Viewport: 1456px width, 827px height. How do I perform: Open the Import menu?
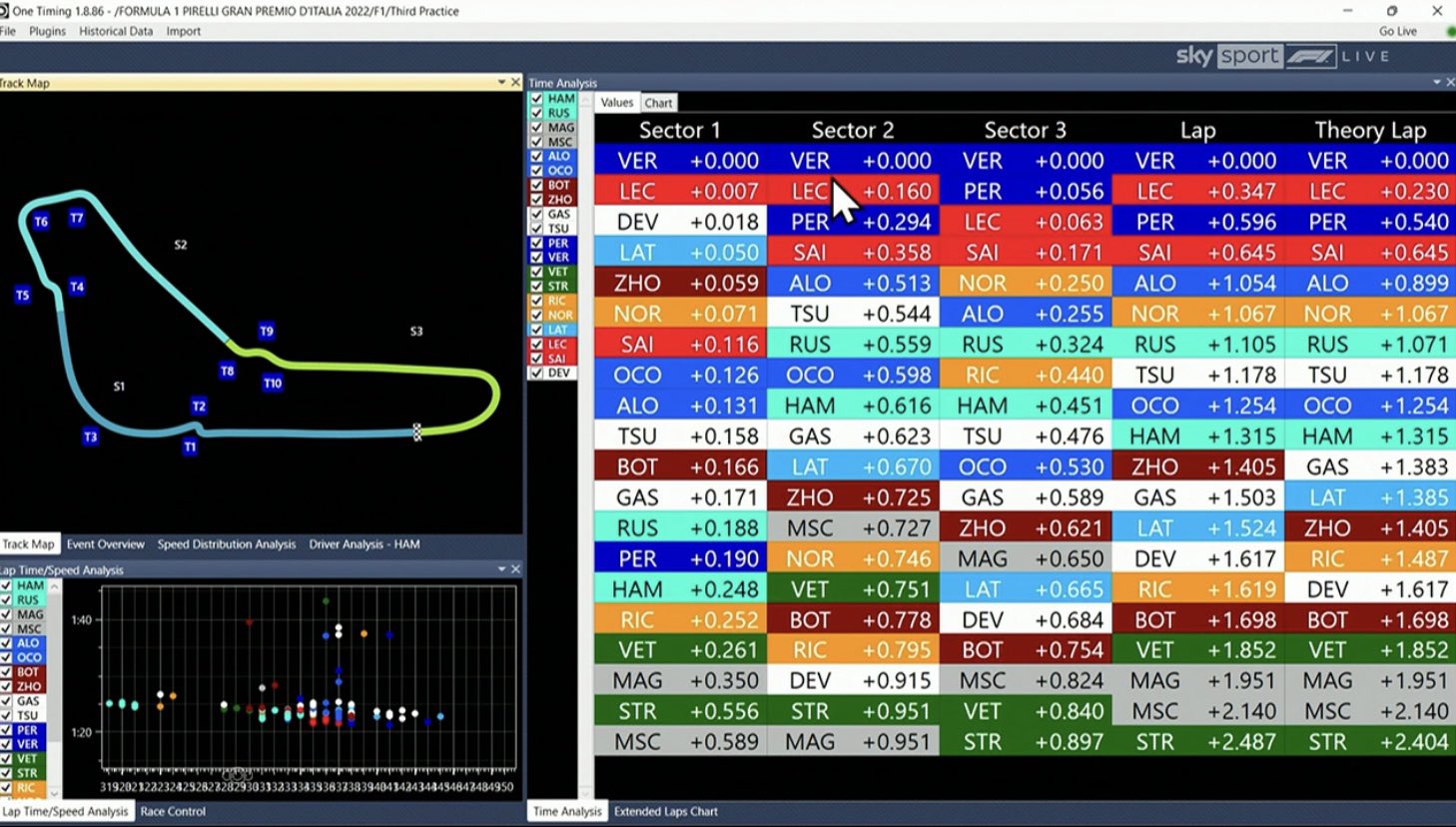(x=184, y=31)
